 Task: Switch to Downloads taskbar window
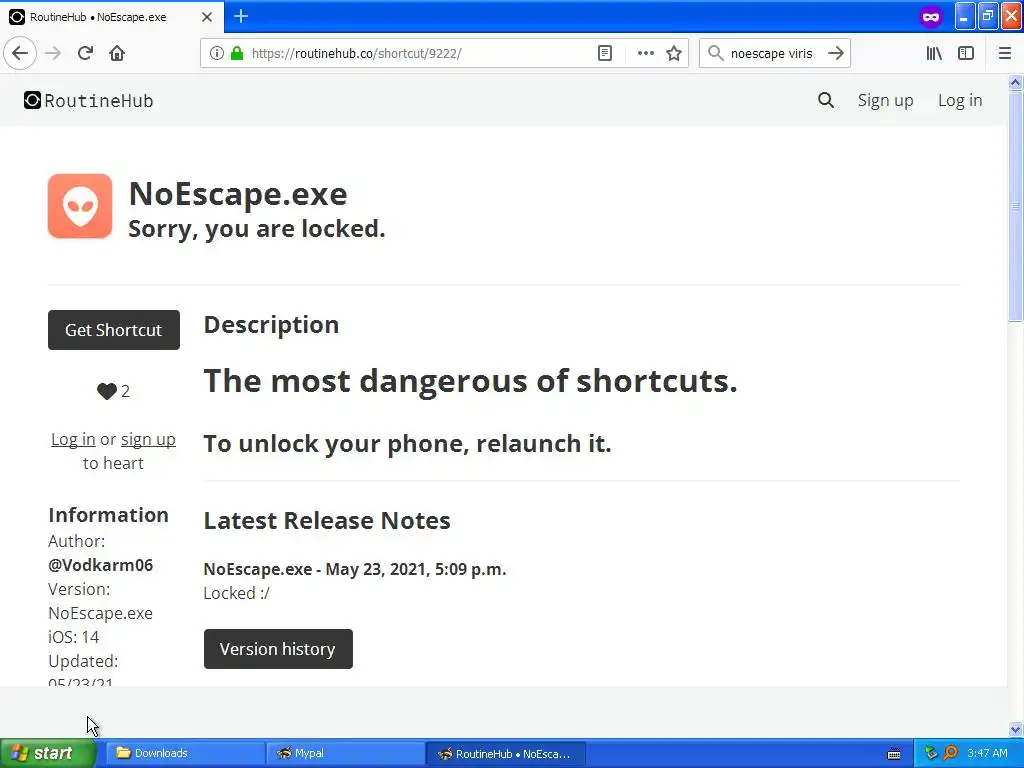click(185, 754)
